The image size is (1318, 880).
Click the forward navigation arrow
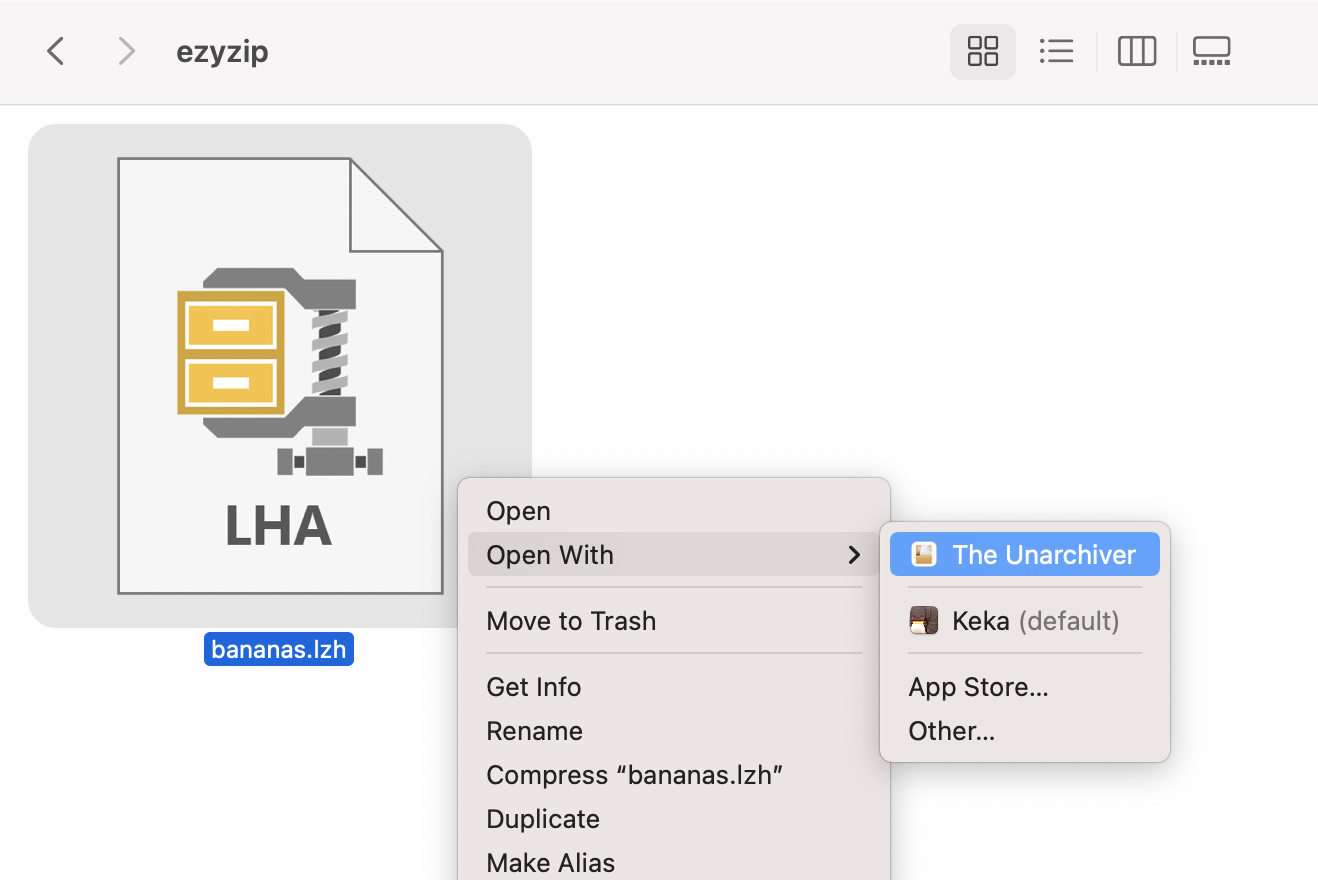pos(126,51)
